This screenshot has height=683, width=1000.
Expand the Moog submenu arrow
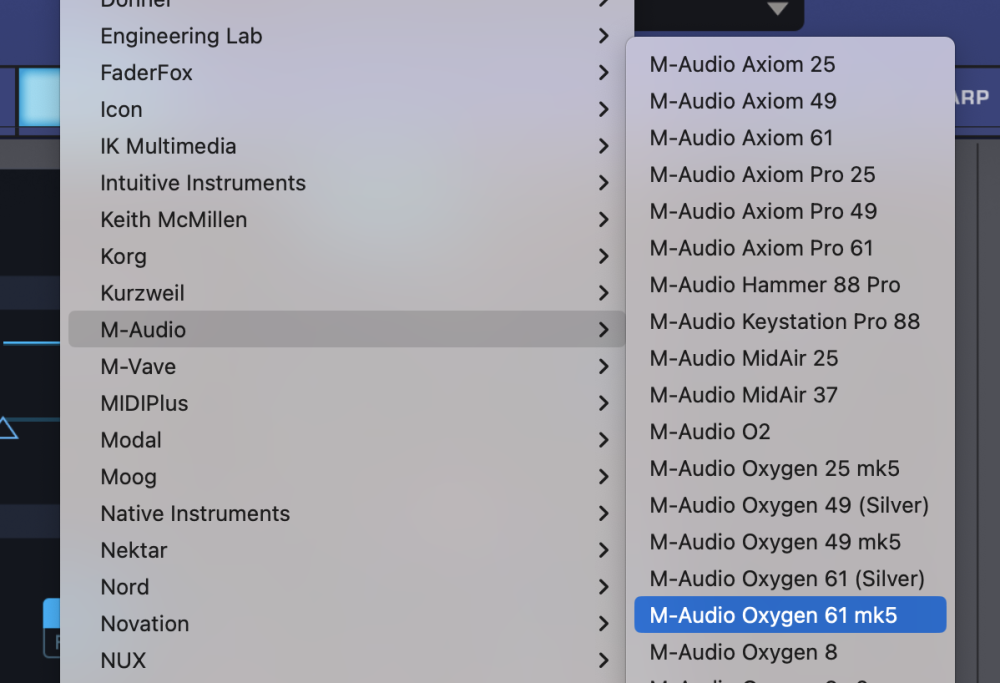[603, 477]
